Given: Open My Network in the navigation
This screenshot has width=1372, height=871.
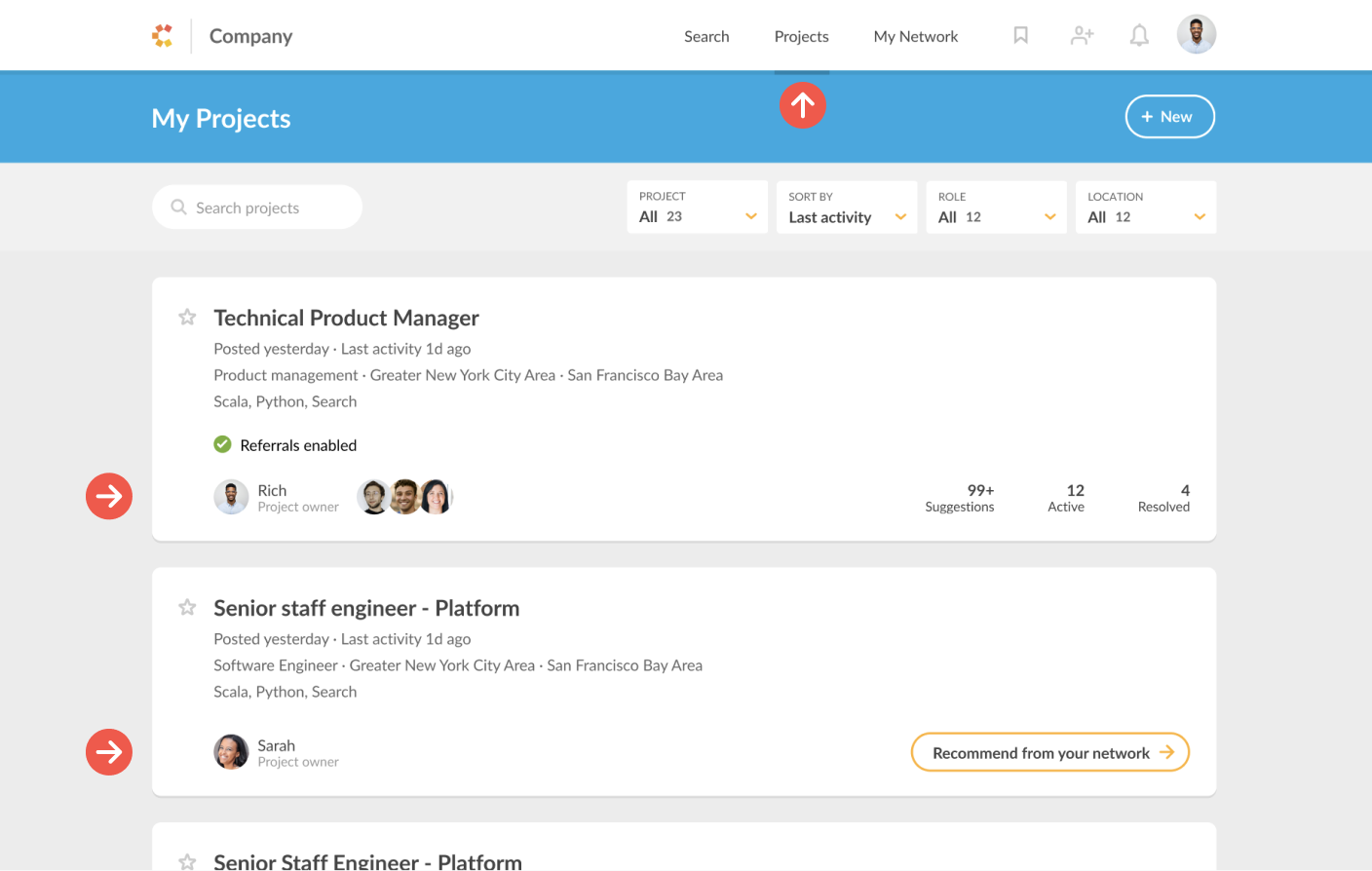Looking at the screenshot, I should [916, 36].
